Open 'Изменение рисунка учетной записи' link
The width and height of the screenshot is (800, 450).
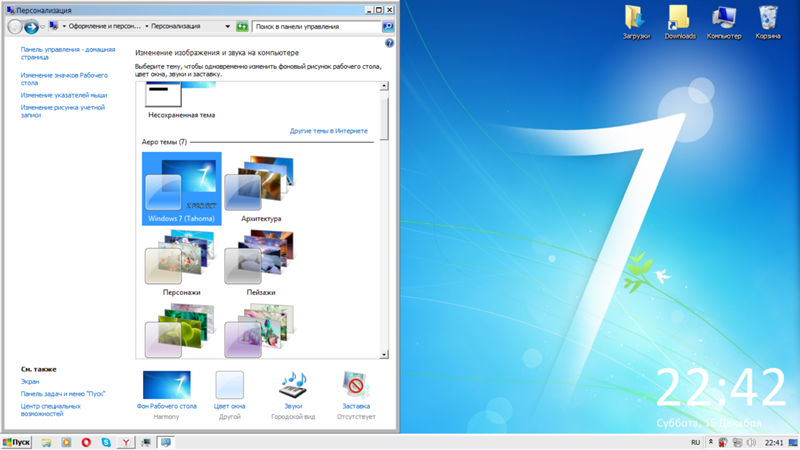[x=62, y=111]
